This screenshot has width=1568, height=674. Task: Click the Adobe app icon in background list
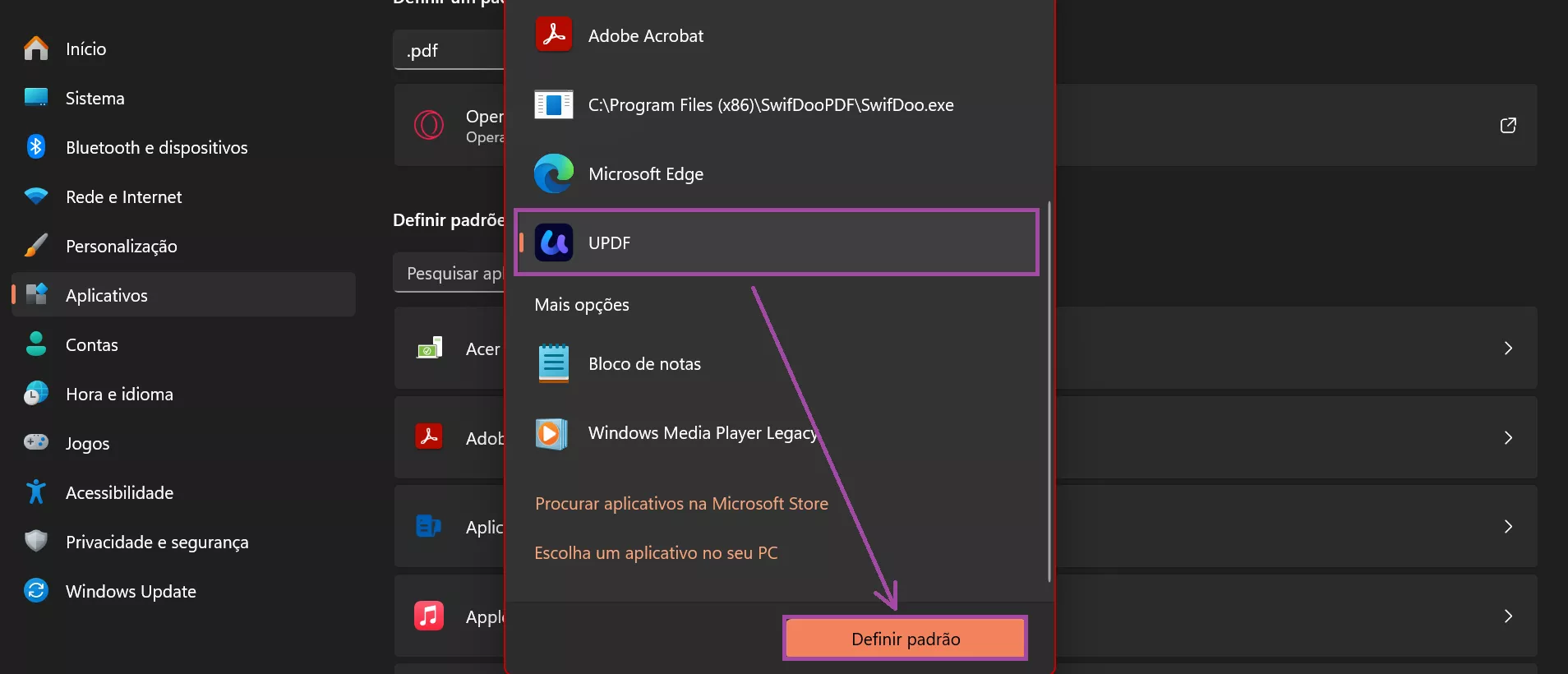(x=429, y=436)
